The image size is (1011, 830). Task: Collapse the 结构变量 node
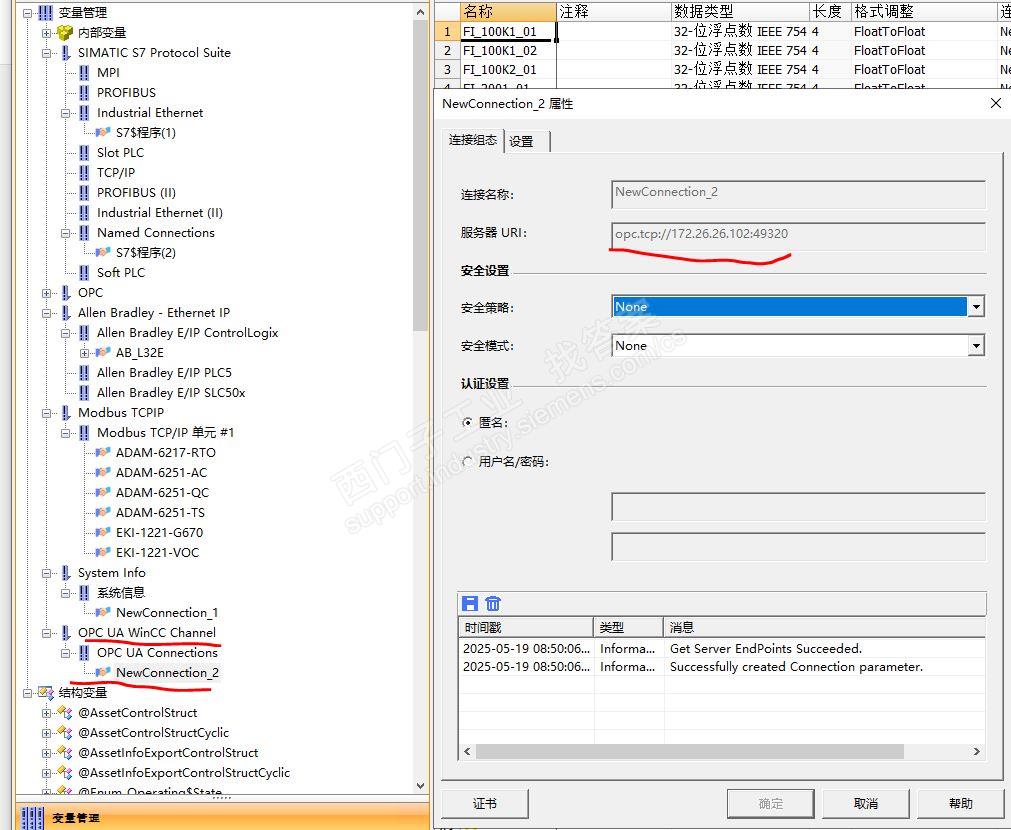[27, 693]
